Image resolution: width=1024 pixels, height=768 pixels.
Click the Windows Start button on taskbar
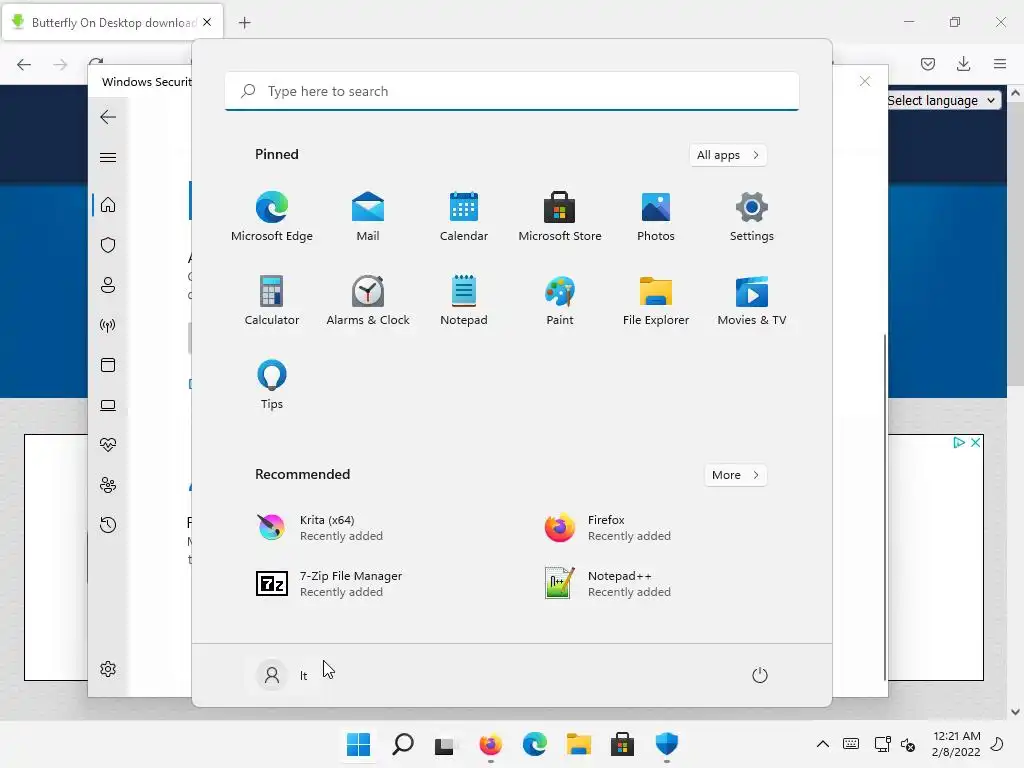pos(359,744)
